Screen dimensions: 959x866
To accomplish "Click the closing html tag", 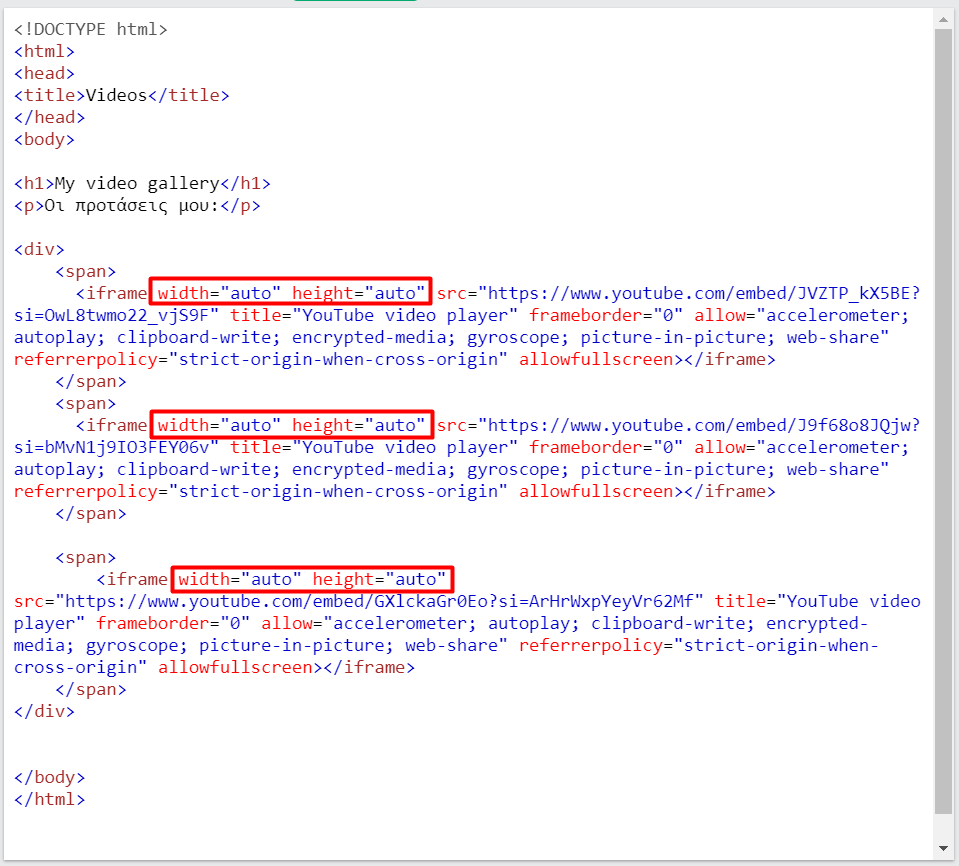I will click(x=49, y=799).
